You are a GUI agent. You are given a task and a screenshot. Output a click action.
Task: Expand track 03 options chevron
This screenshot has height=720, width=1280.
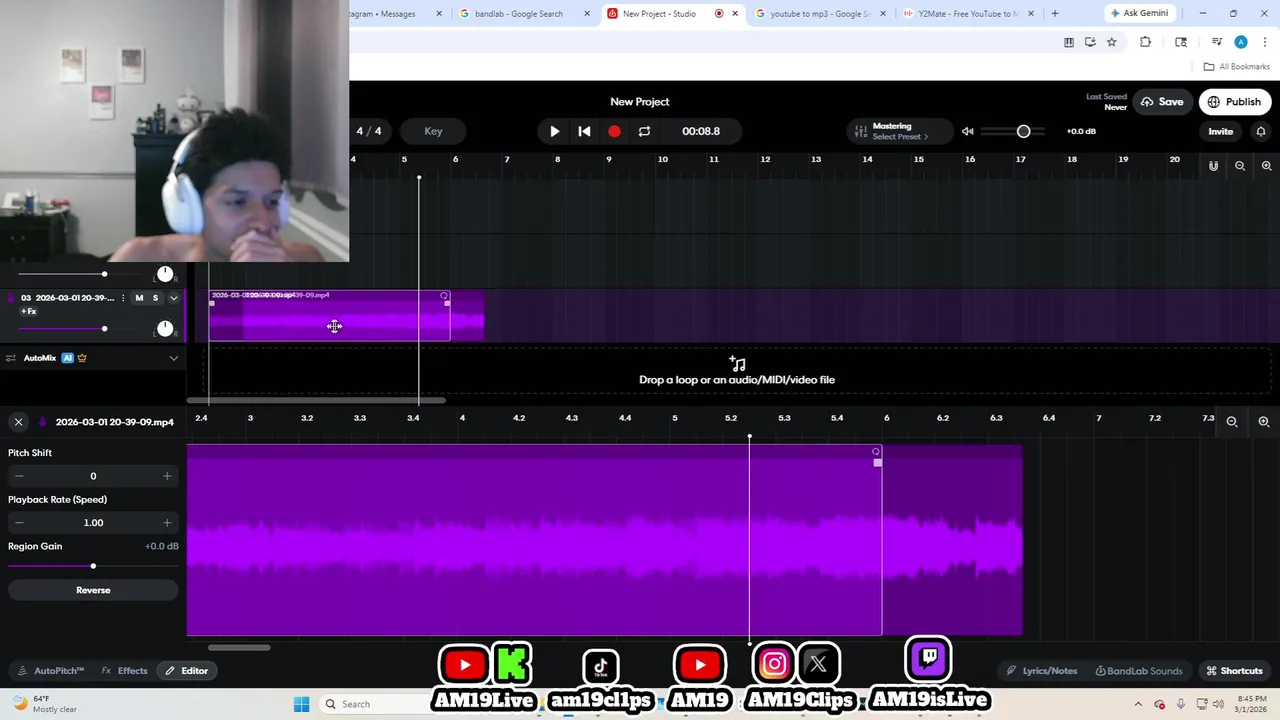tap(173, 298)
